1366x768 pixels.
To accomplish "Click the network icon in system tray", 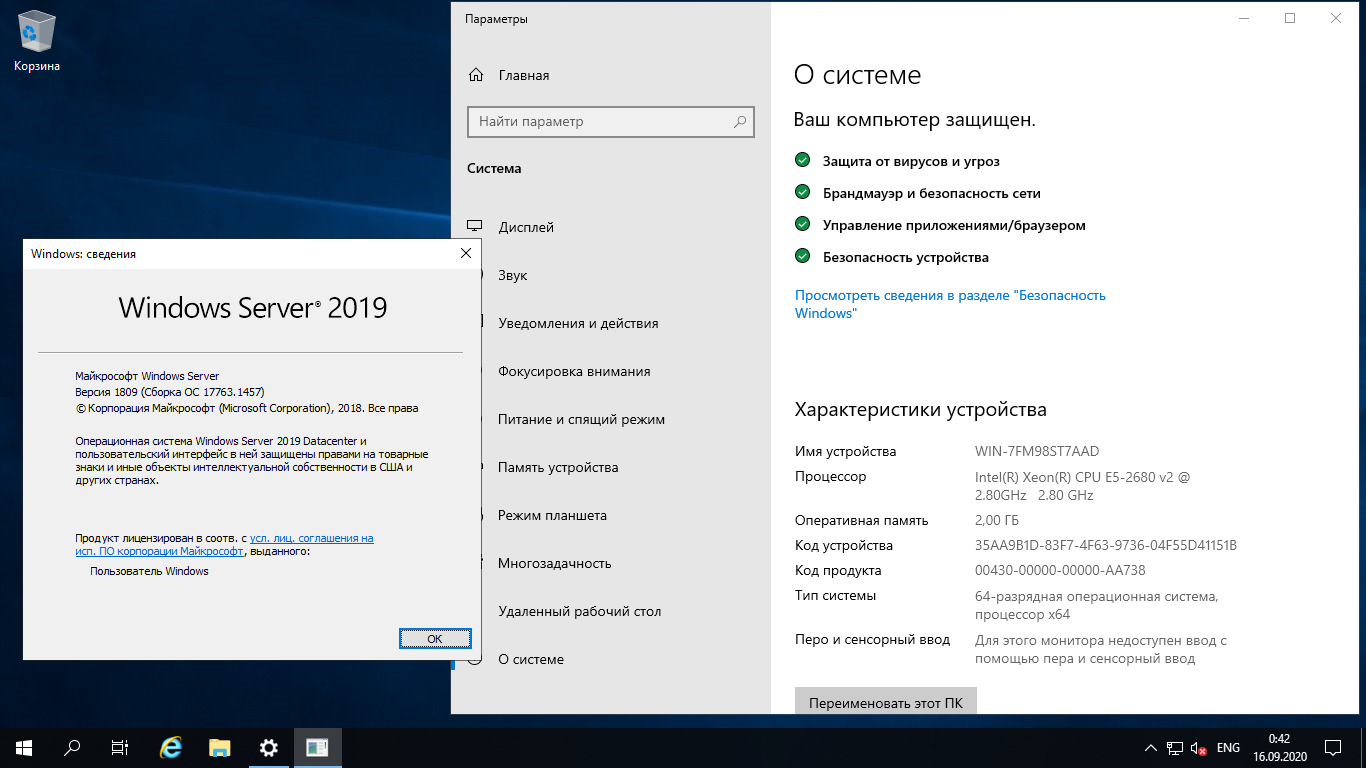I will tap(1175, 748).
